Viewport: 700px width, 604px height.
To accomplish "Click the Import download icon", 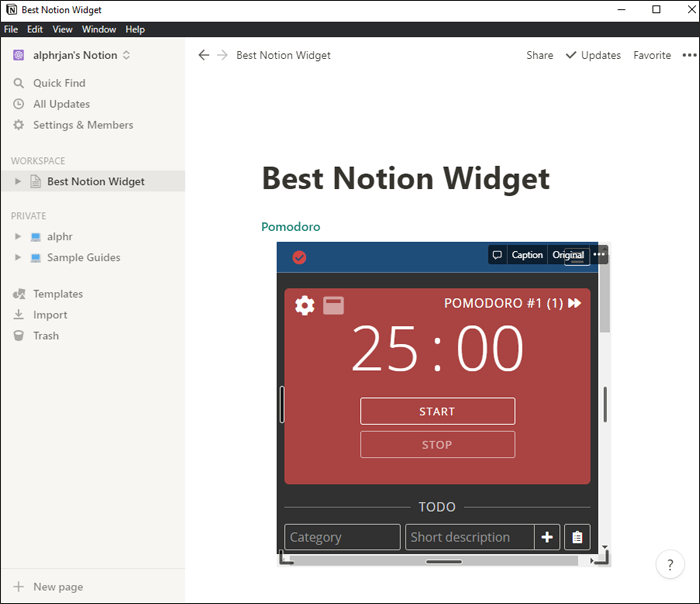I will (18, 315).
